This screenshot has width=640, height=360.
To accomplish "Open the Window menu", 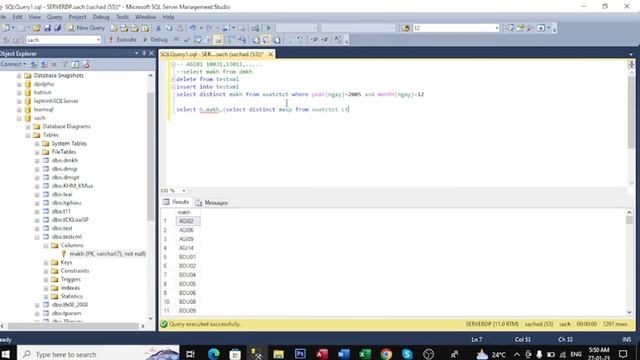I will pos(145,17).
